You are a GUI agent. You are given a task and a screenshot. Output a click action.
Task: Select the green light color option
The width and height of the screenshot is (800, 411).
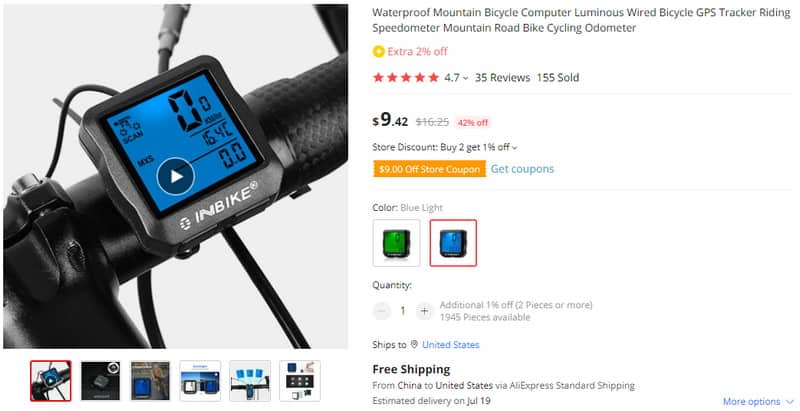click(396, 243)
